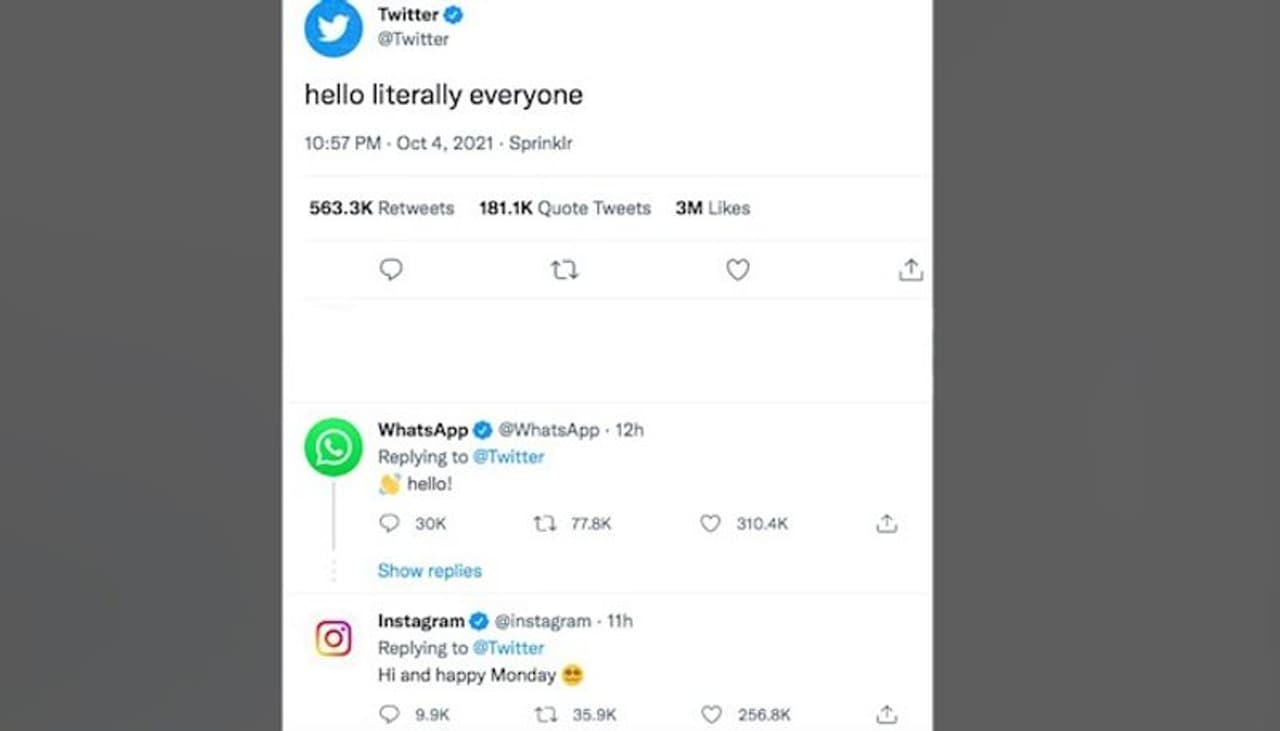The image size is (1280, 731).
Task: Click the reply icon under the main tweet
Action: (x=391, y=270)
